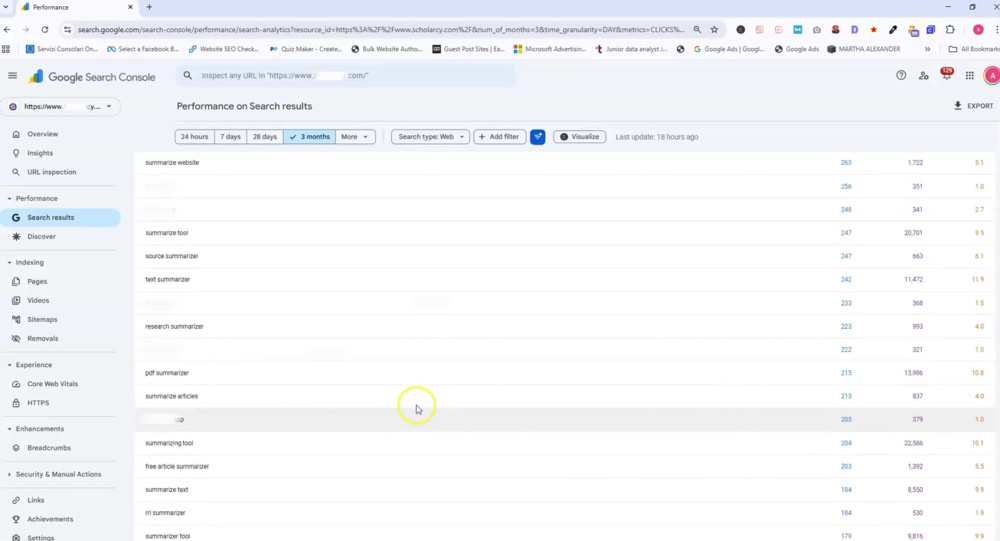Click the URL inspection magnifier icon
Screen dimensions: 1000x541
pos(16,172)
